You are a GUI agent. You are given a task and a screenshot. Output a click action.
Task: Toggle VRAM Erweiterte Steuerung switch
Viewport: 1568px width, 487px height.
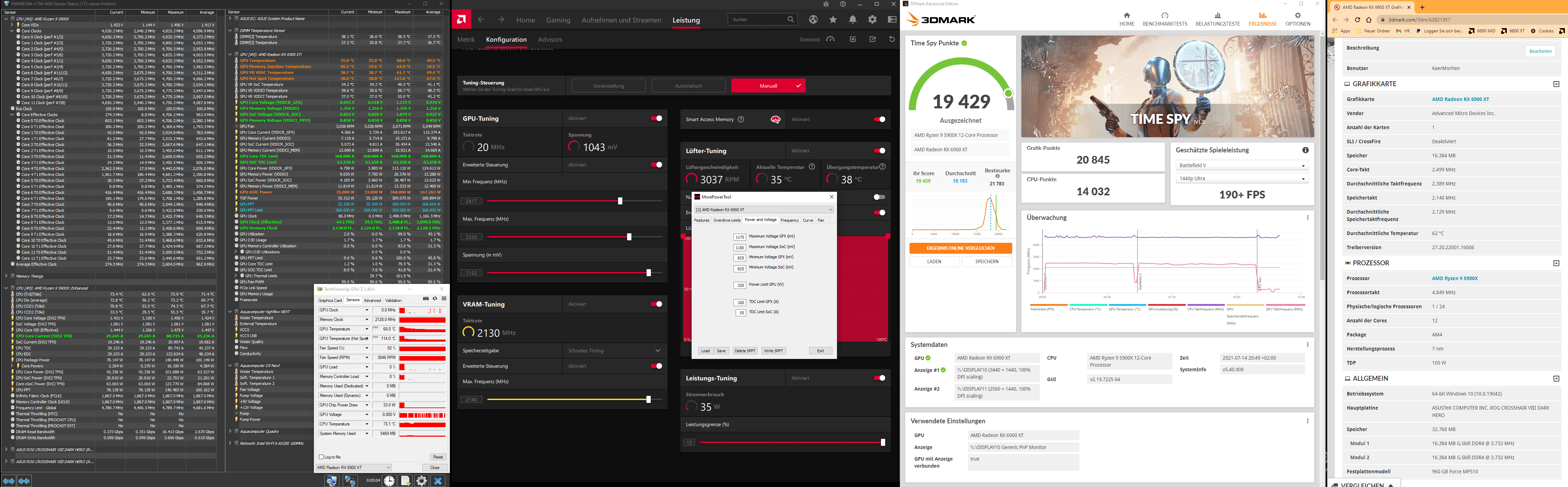656,366
